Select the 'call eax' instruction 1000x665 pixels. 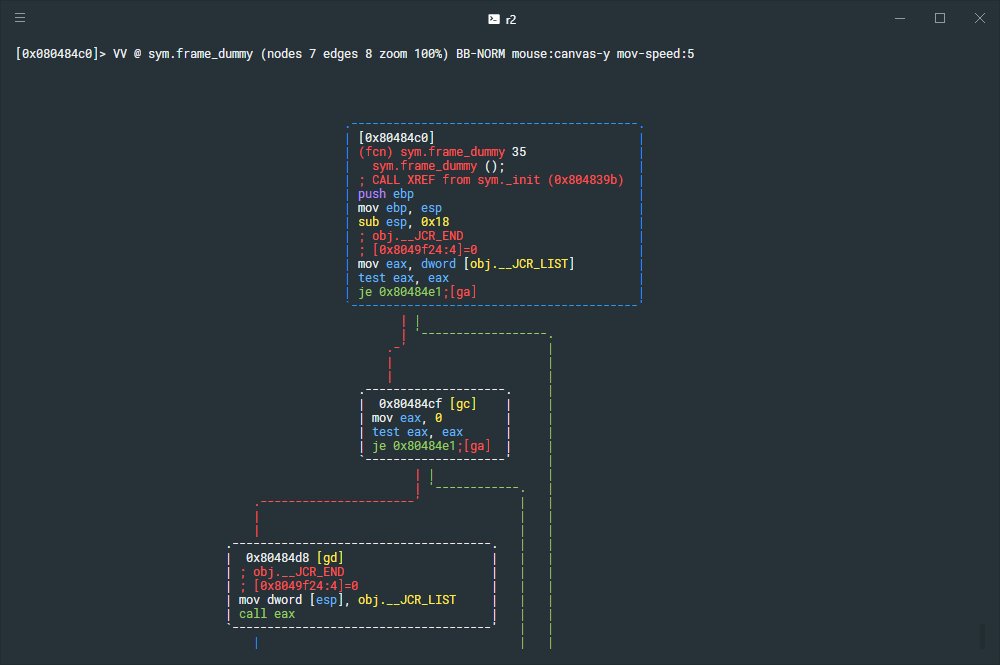pyautogui.click(x=267, y=614)
